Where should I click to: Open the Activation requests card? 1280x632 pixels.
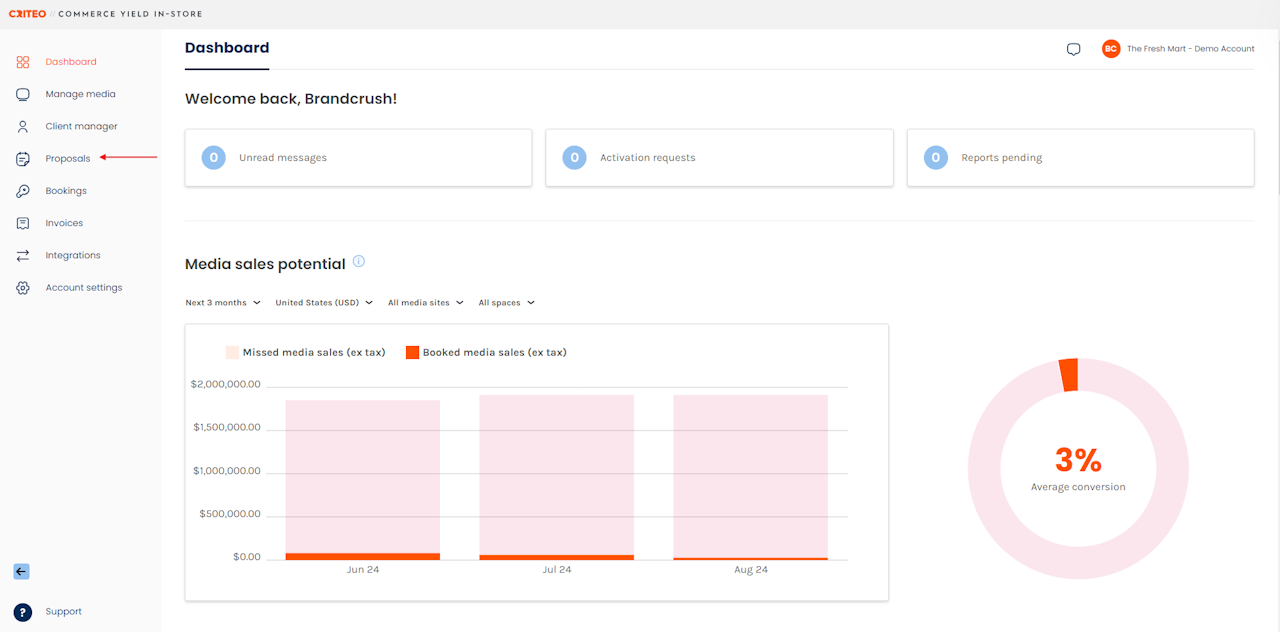click(719, 157)
